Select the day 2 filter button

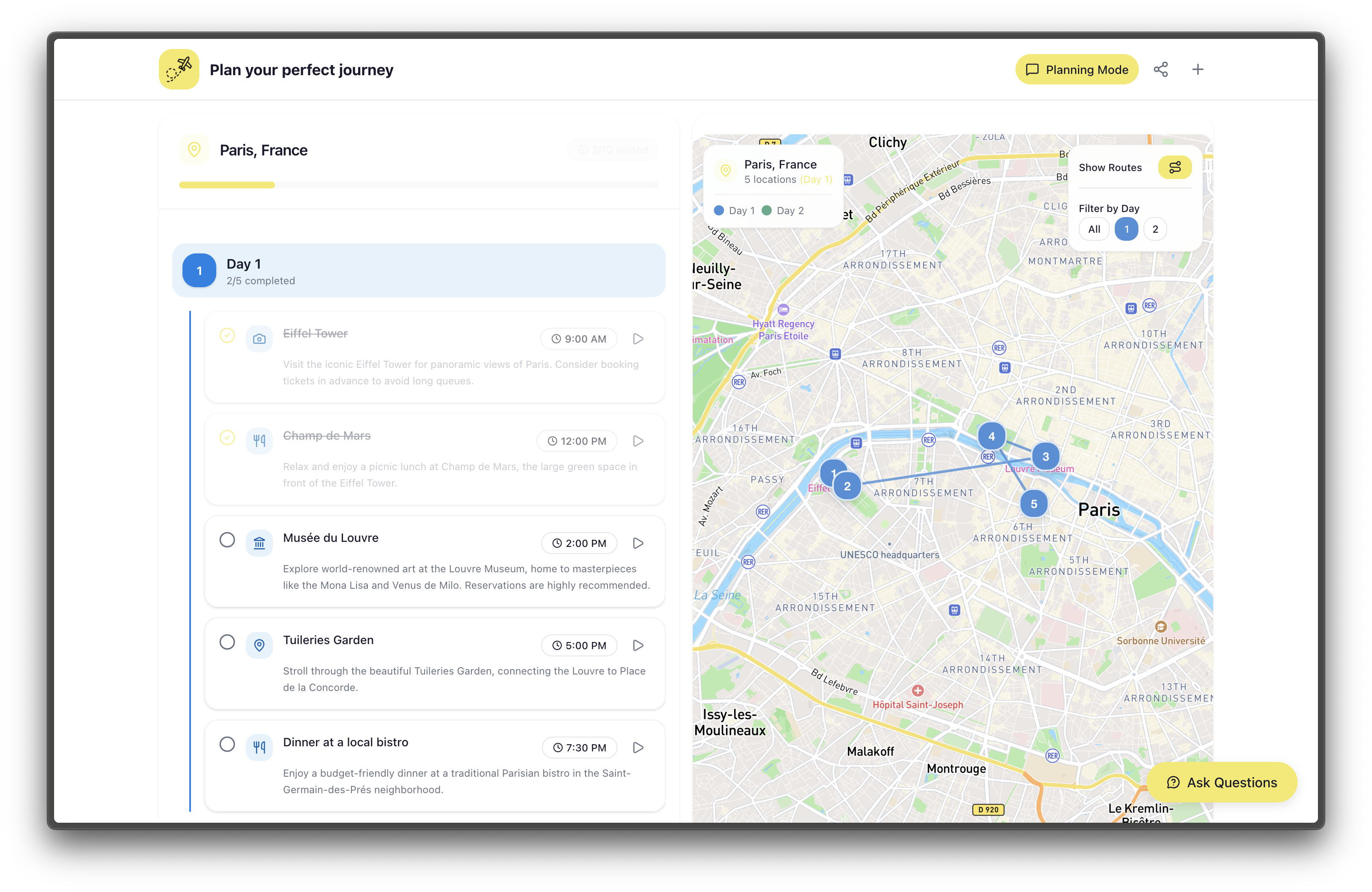(x=1155, y=229)
